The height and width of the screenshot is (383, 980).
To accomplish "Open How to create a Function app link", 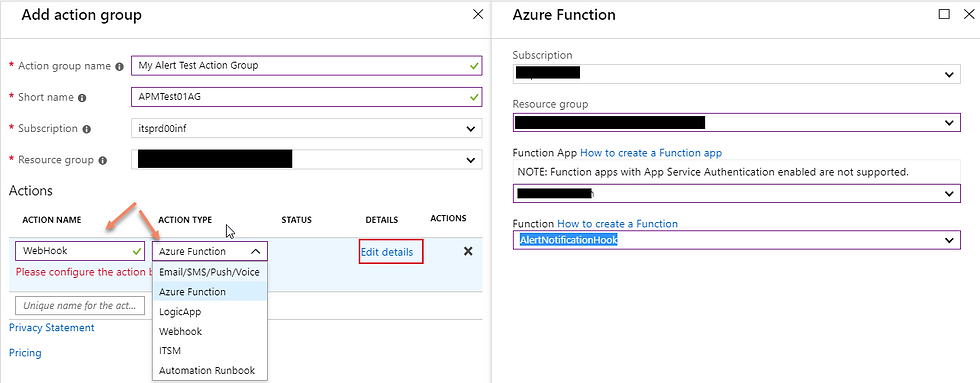I will 651,153.
